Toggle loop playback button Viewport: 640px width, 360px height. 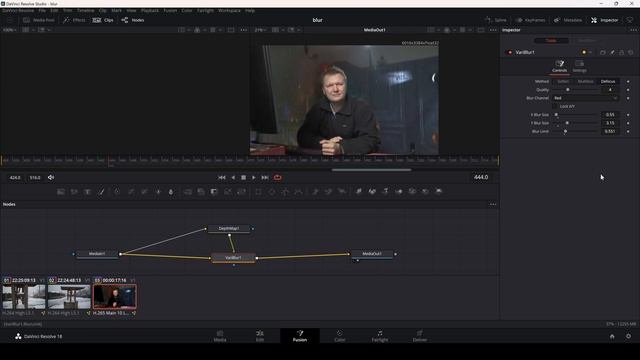[278, 178]
